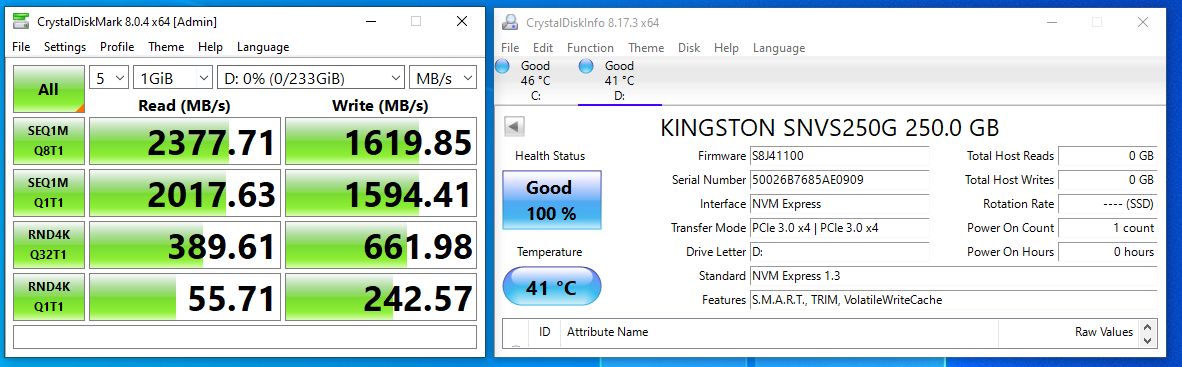
Task: Open CrystalDiskInfo Disk menu
Action: [689, 47]
